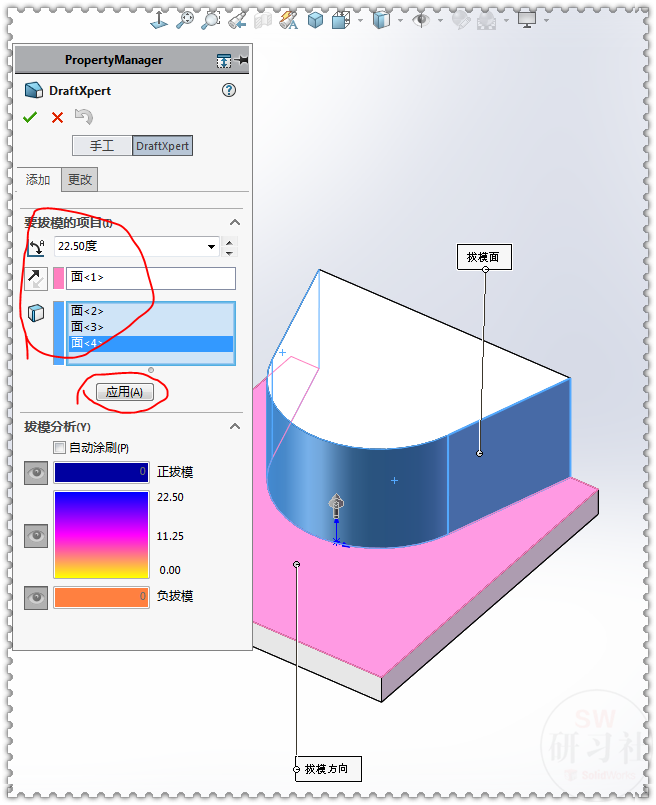The image size is (656, 805).
Task: Click the View Orientation axis icon
Action: (159, 20)
